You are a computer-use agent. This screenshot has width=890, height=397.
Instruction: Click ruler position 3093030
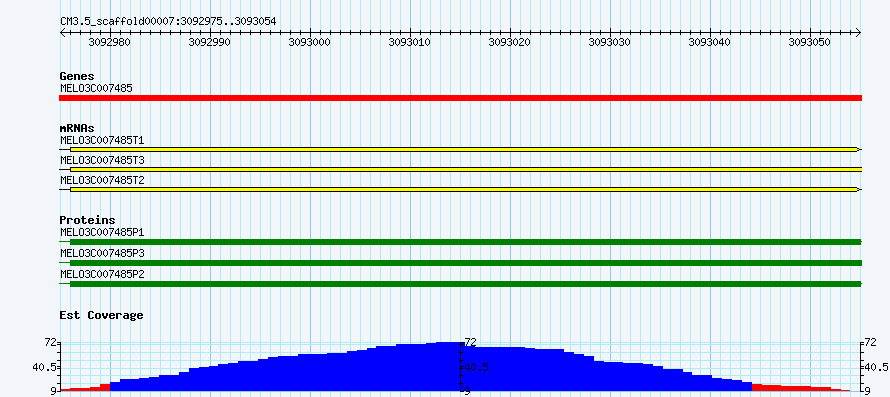(x=610, y=42)
